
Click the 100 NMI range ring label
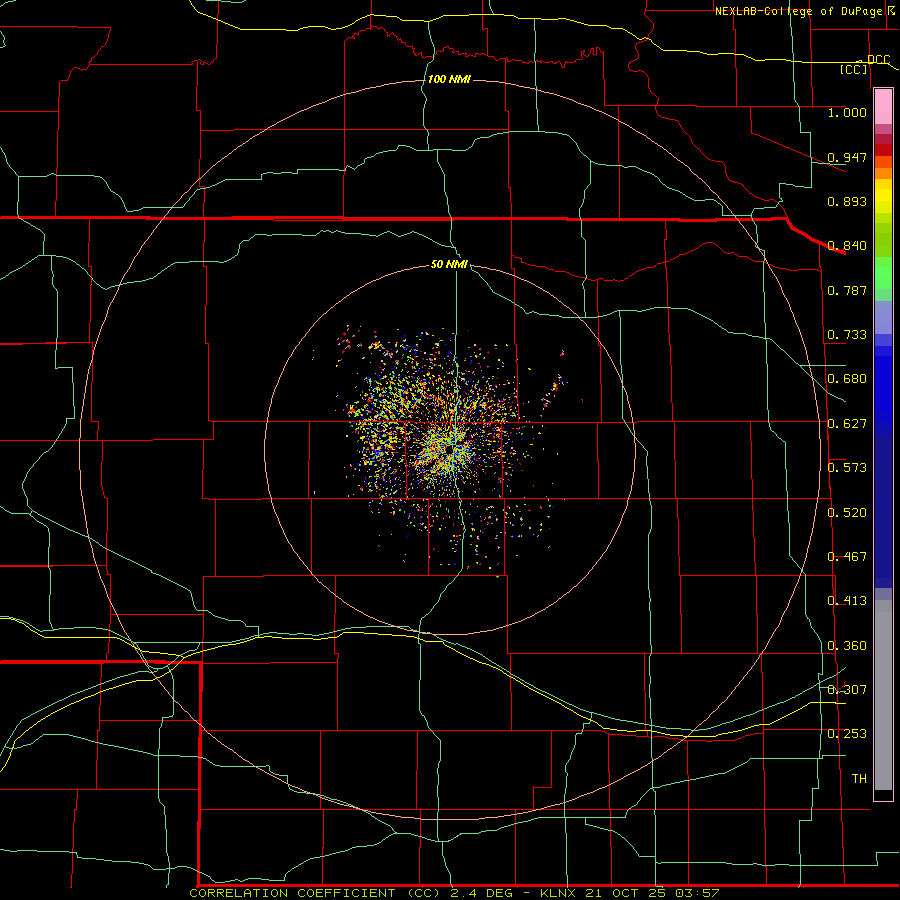pos(449,79)
